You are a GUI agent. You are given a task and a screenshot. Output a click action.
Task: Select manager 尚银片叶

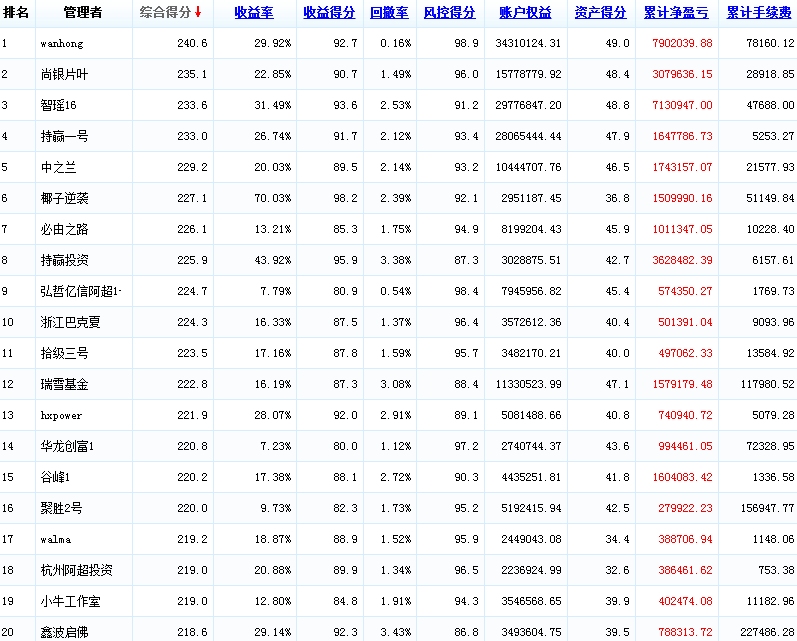pyautogui.click(x=64, y=74)
